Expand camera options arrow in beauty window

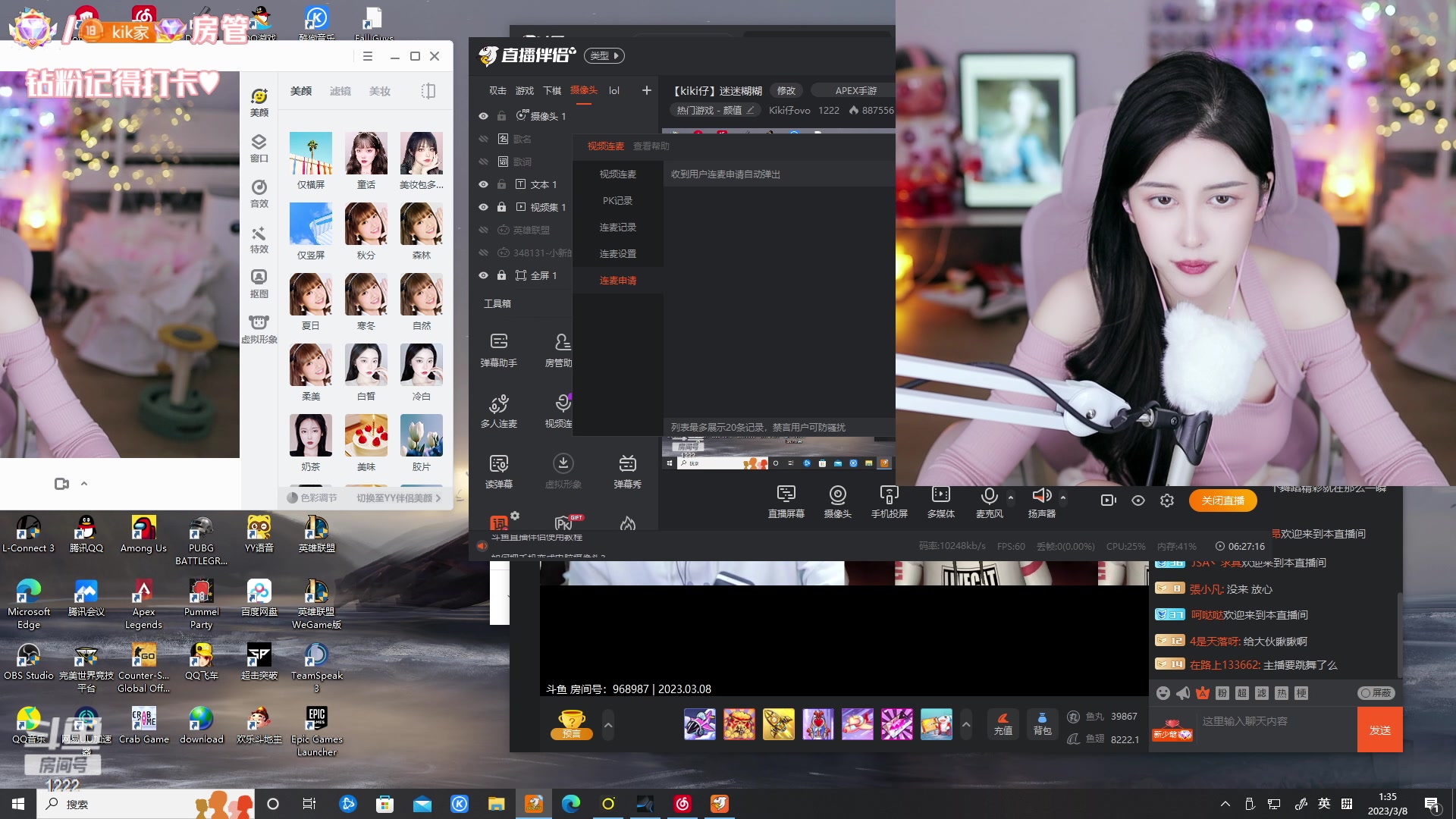[84, 484]
